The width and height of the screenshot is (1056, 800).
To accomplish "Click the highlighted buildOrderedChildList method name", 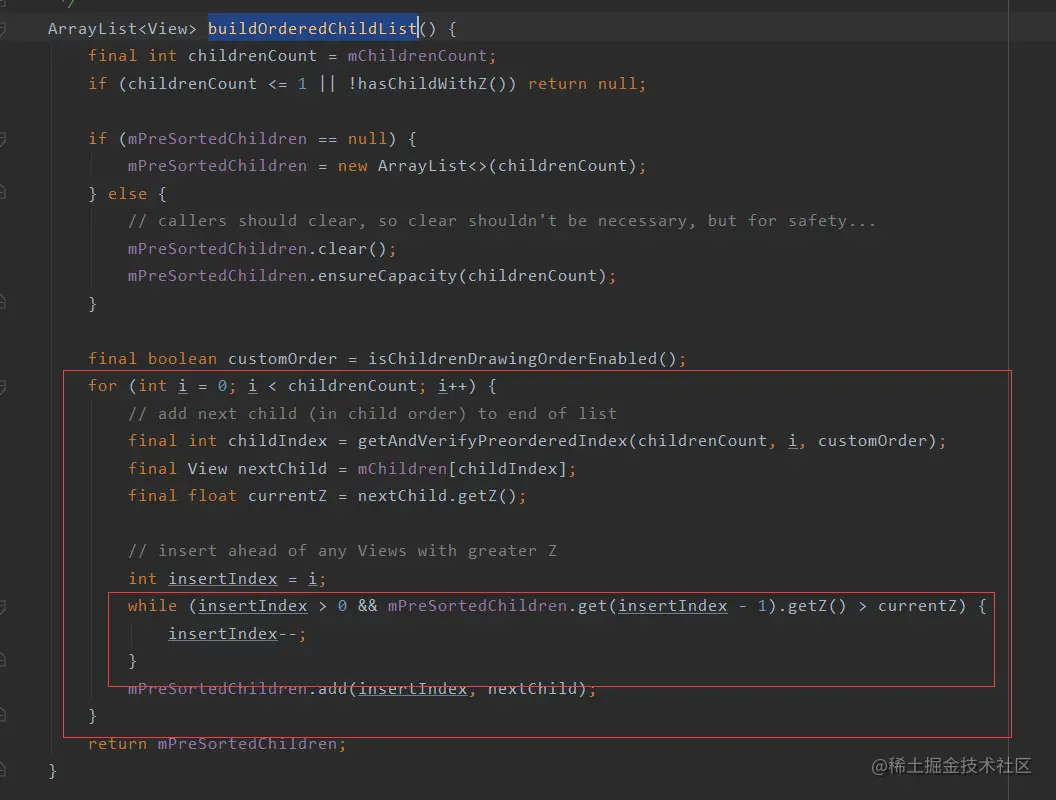I will pos(312,28).
